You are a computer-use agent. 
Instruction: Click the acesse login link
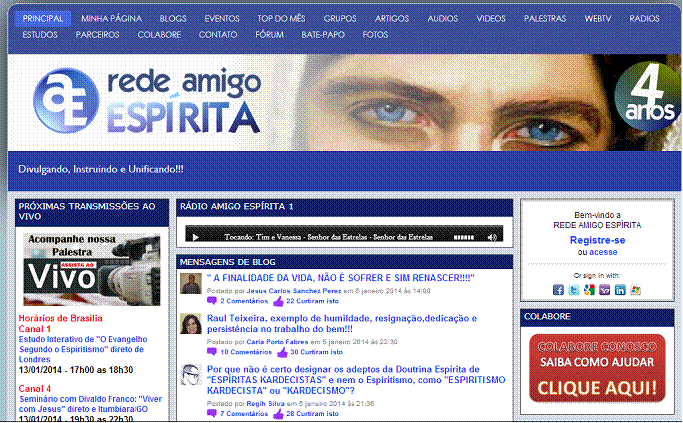click(x=603, y=252)
